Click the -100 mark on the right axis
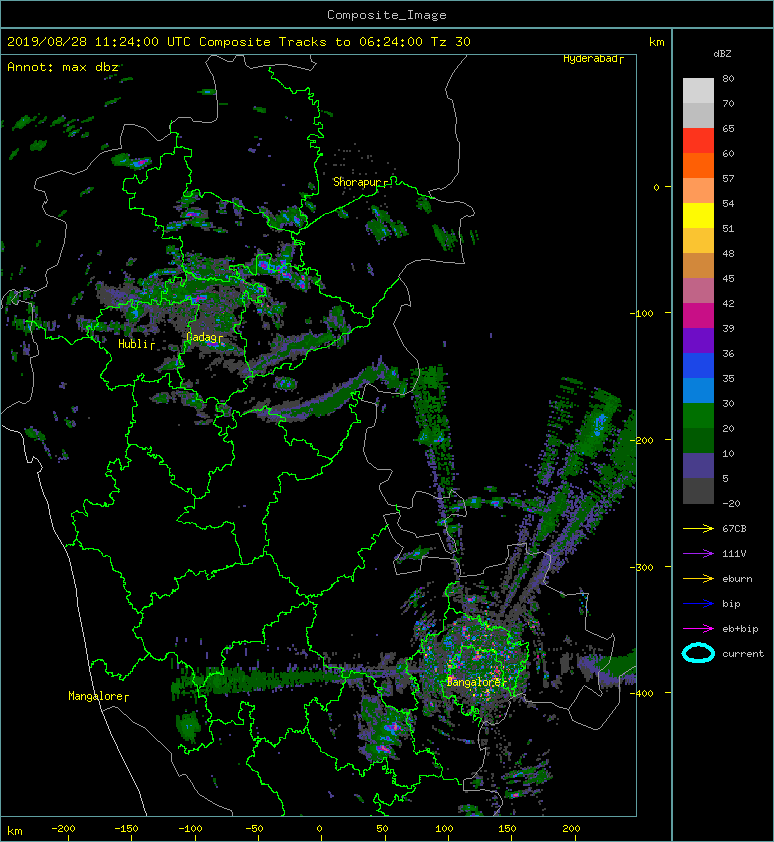The height and width of the screenshot is (842, 774). pos(642,313)
